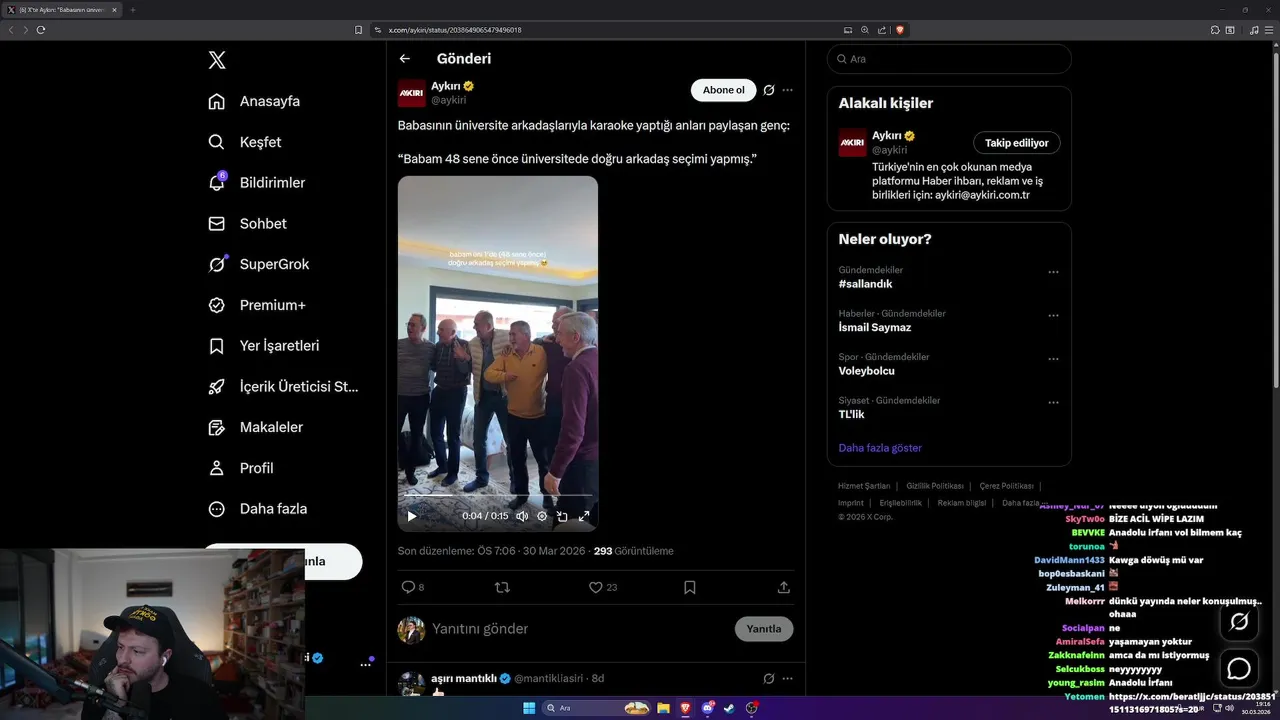Open Premium+ page
Image resolution: width=1280 pixels, height=720 pixels.
(257, 305)
